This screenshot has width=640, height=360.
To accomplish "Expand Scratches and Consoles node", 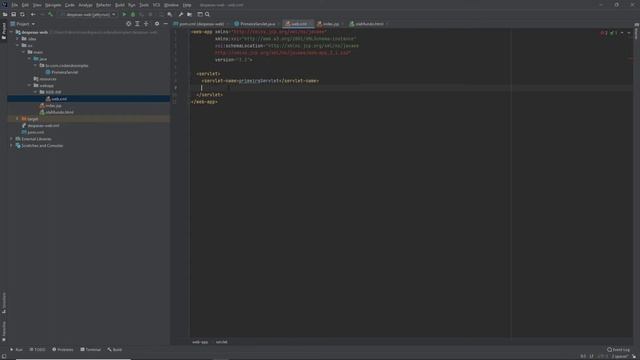I will point(11,145).
